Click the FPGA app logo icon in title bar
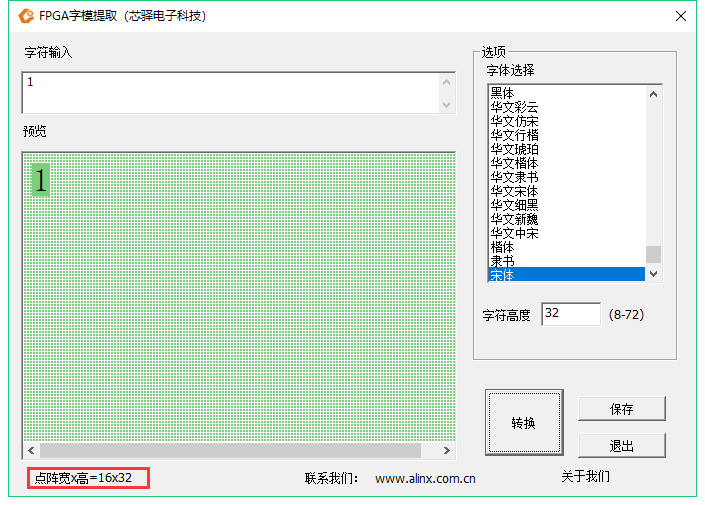 pyautogui.click(x=26, y=16)
